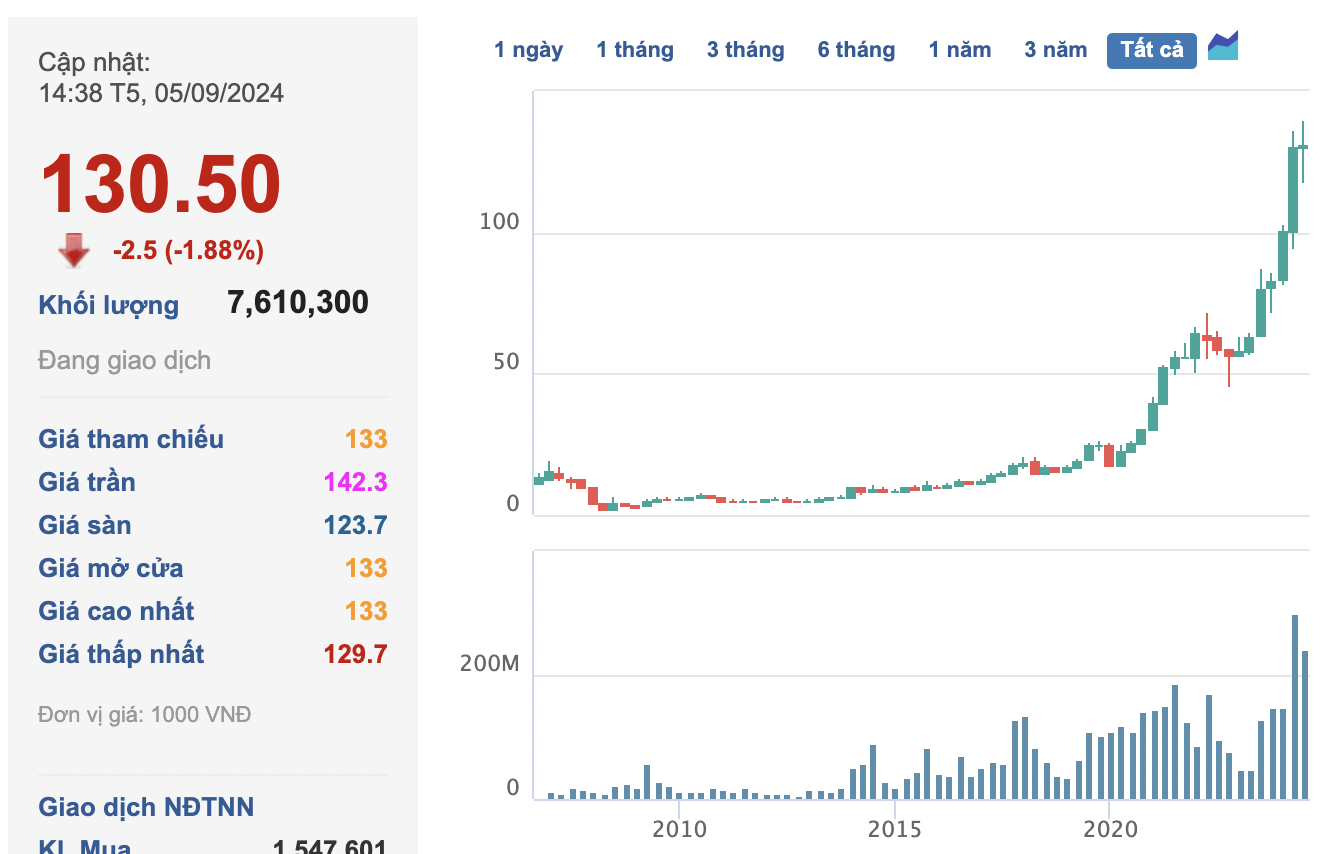Screen dimensions: 1322x854
Task: Click the 2010 label on the time axis
Action: (x=679, y=829)
